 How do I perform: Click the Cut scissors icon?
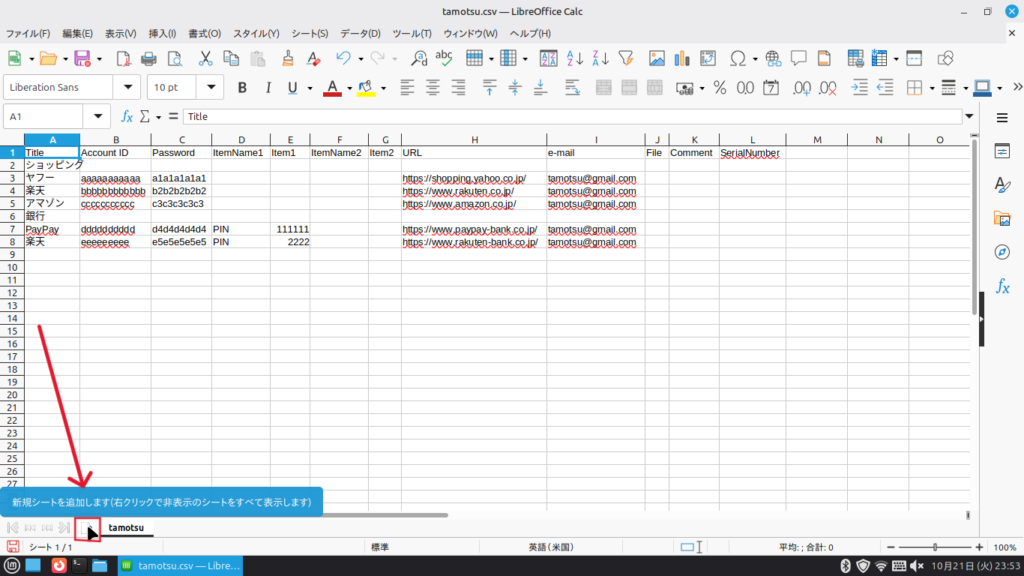pos(205,58)
